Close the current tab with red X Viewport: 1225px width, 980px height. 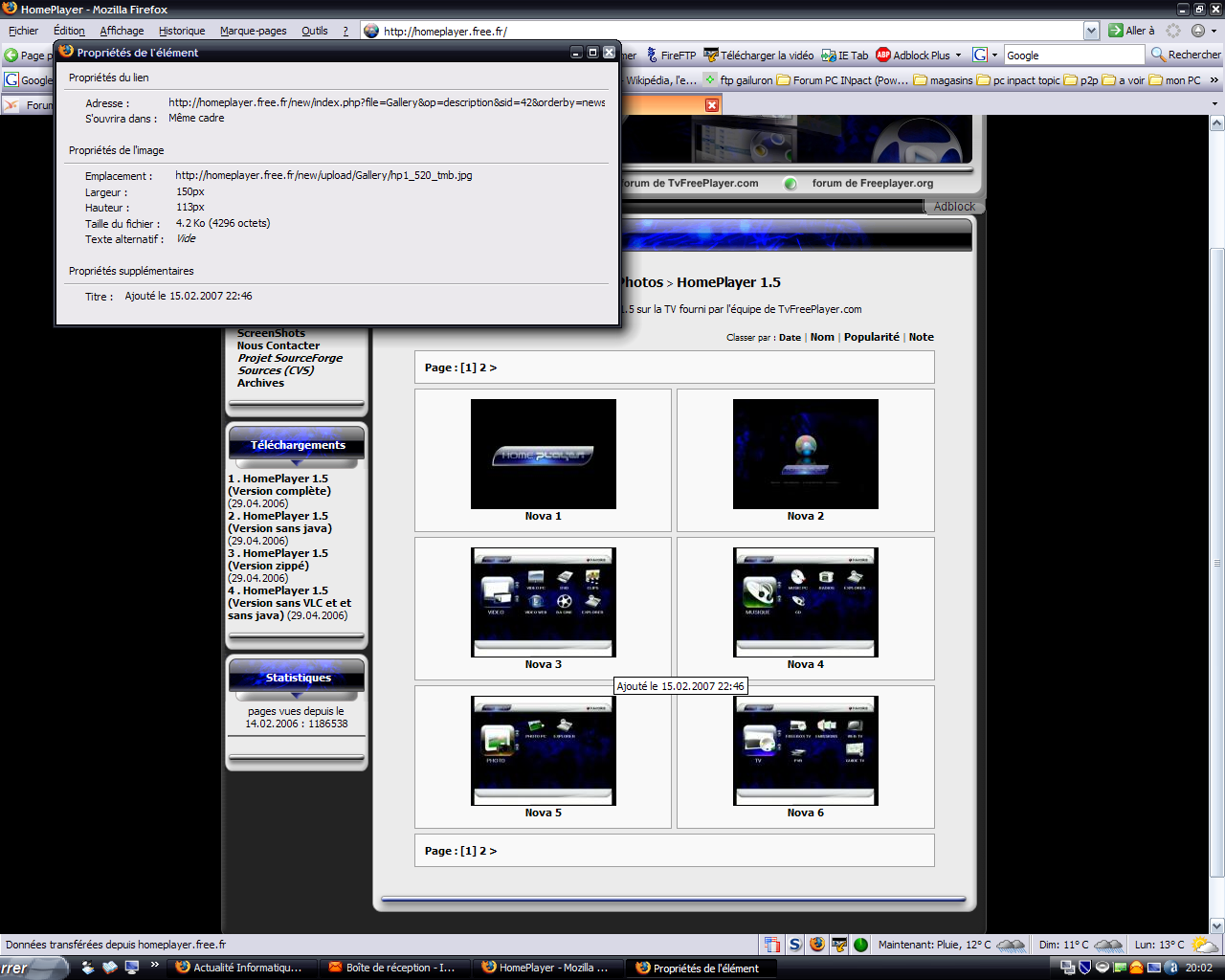711,104
